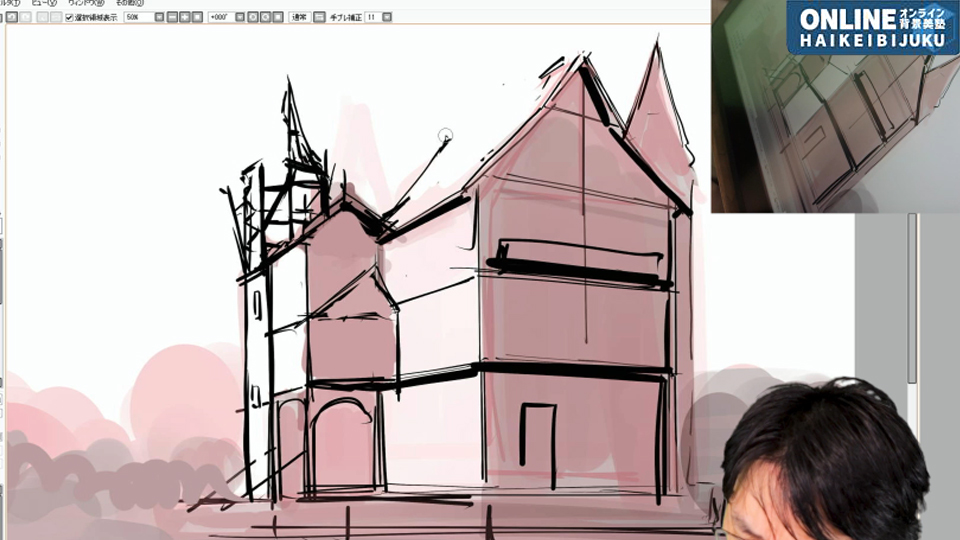Click the +000° rotation angle field
The image size is (960, 540).
[x=221, y=17]
